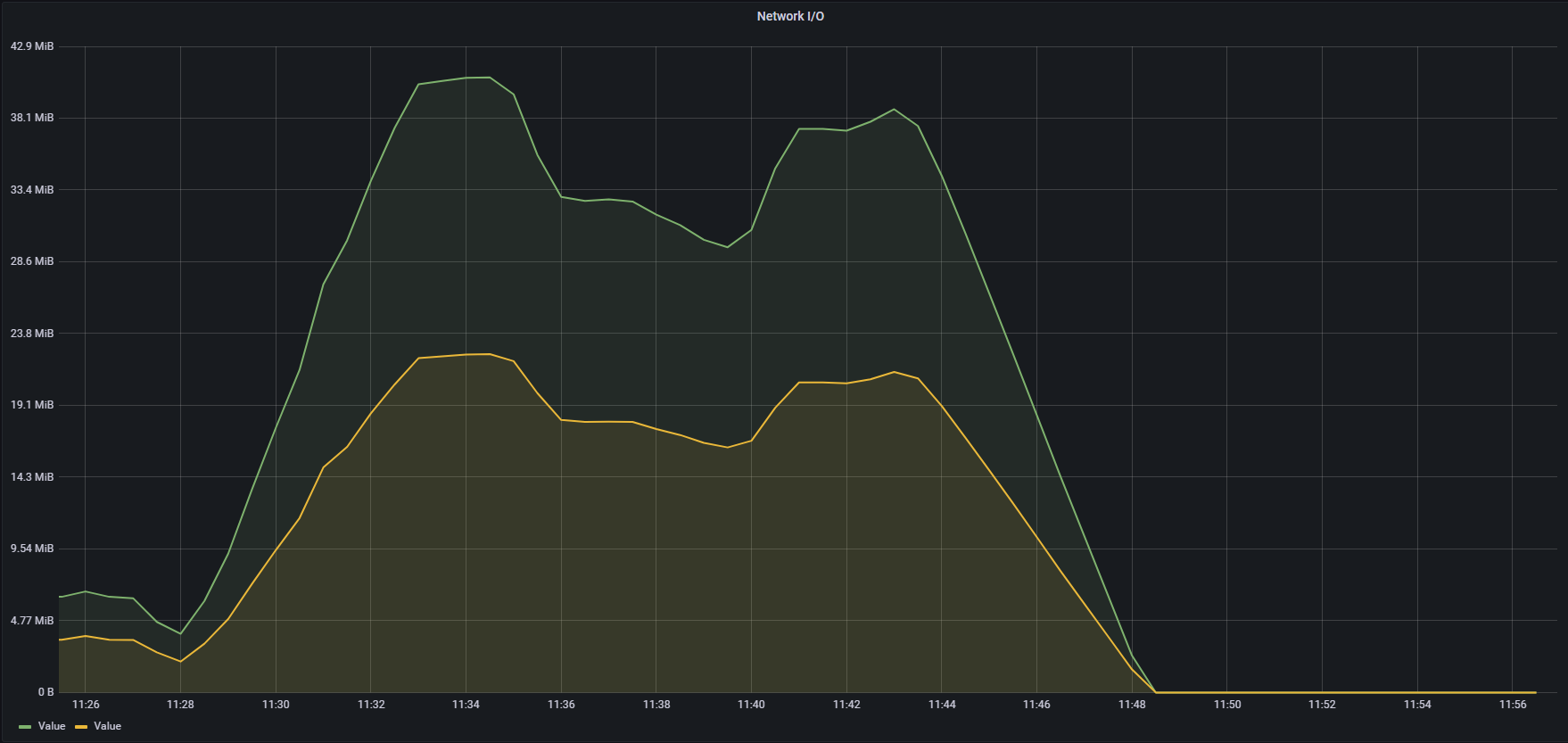Click the 11:44 time label
1568x743 pixels.
tap(942, 705)
